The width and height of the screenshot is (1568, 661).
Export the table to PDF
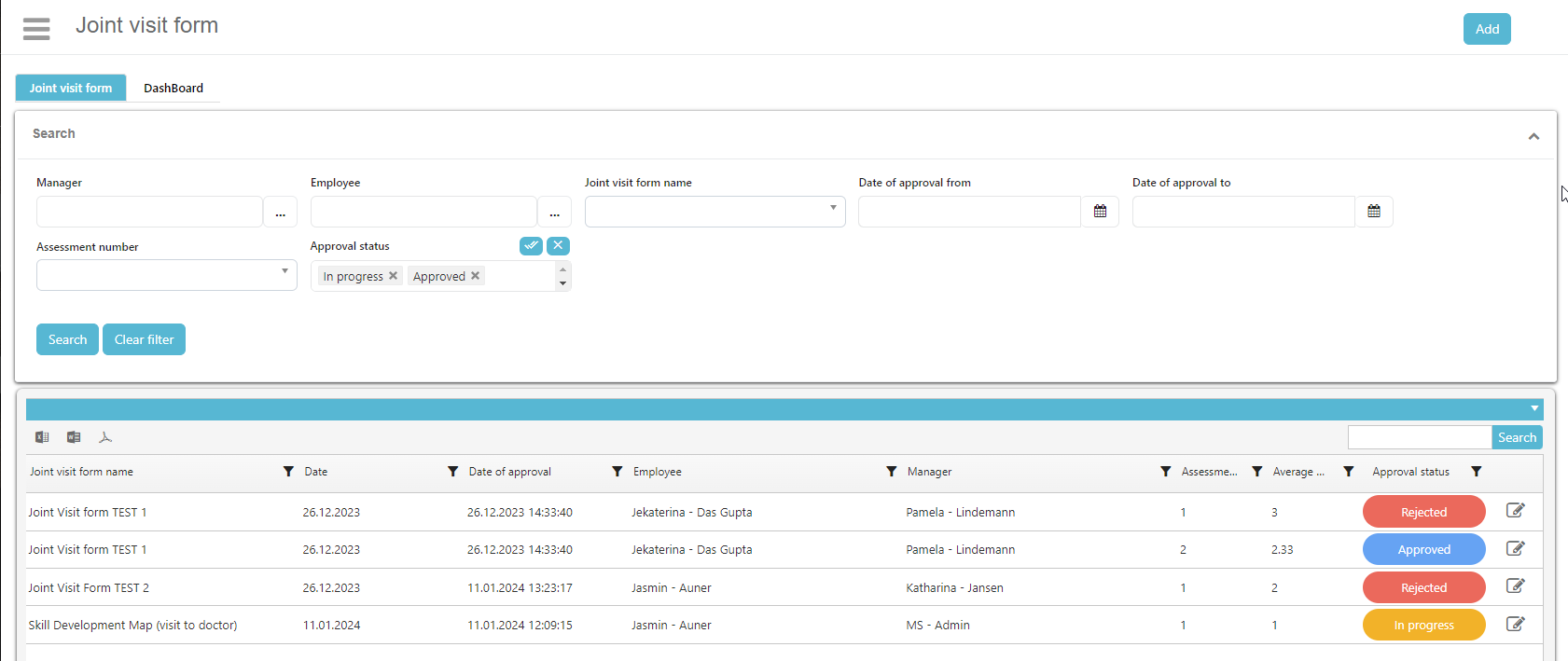(x=105, y=437)
